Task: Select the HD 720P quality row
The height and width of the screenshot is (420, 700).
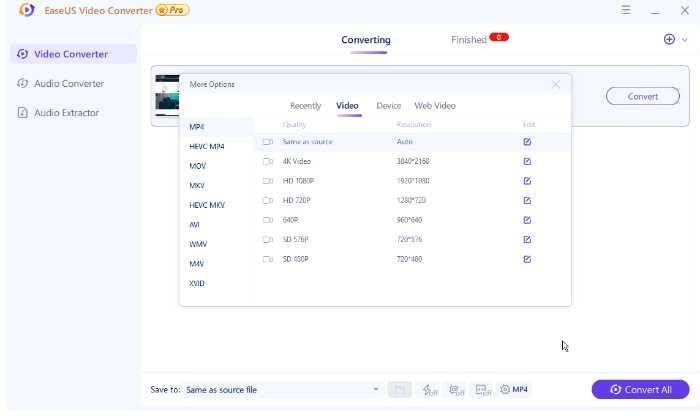Action: 412,200
